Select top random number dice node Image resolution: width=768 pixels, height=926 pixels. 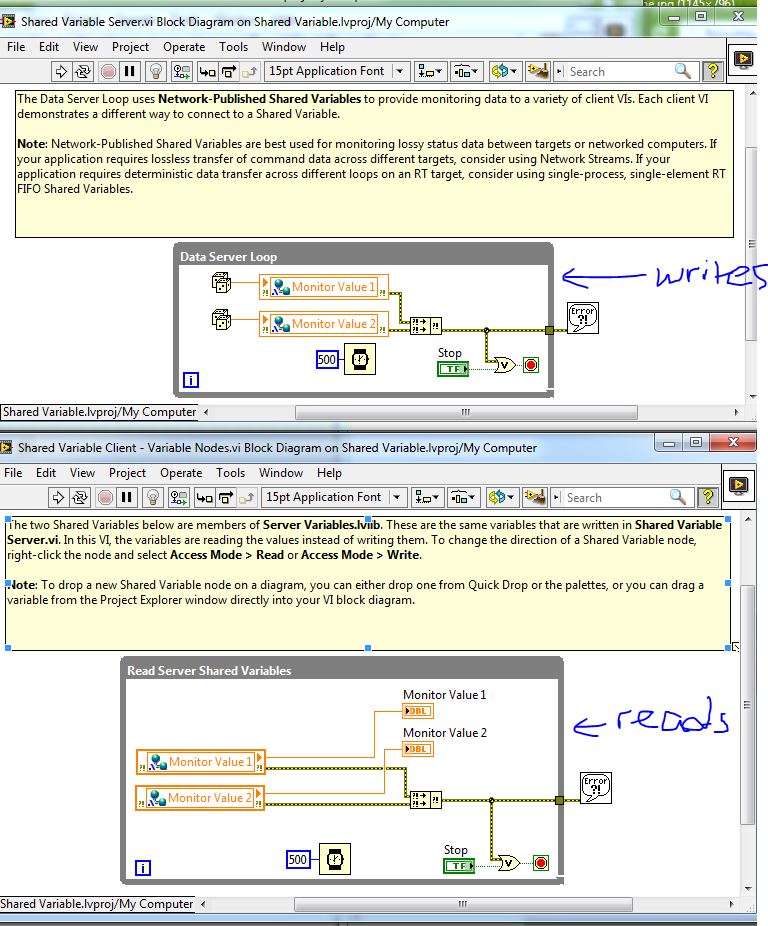[x=221, y=282]
